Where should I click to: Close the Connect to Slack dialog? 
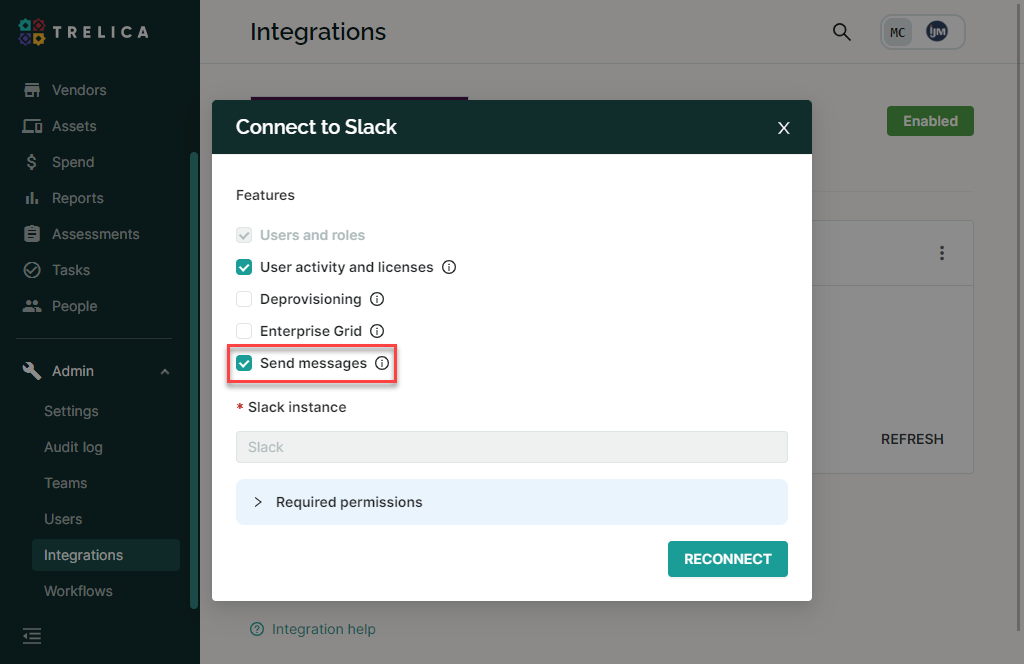pos(784,128)
